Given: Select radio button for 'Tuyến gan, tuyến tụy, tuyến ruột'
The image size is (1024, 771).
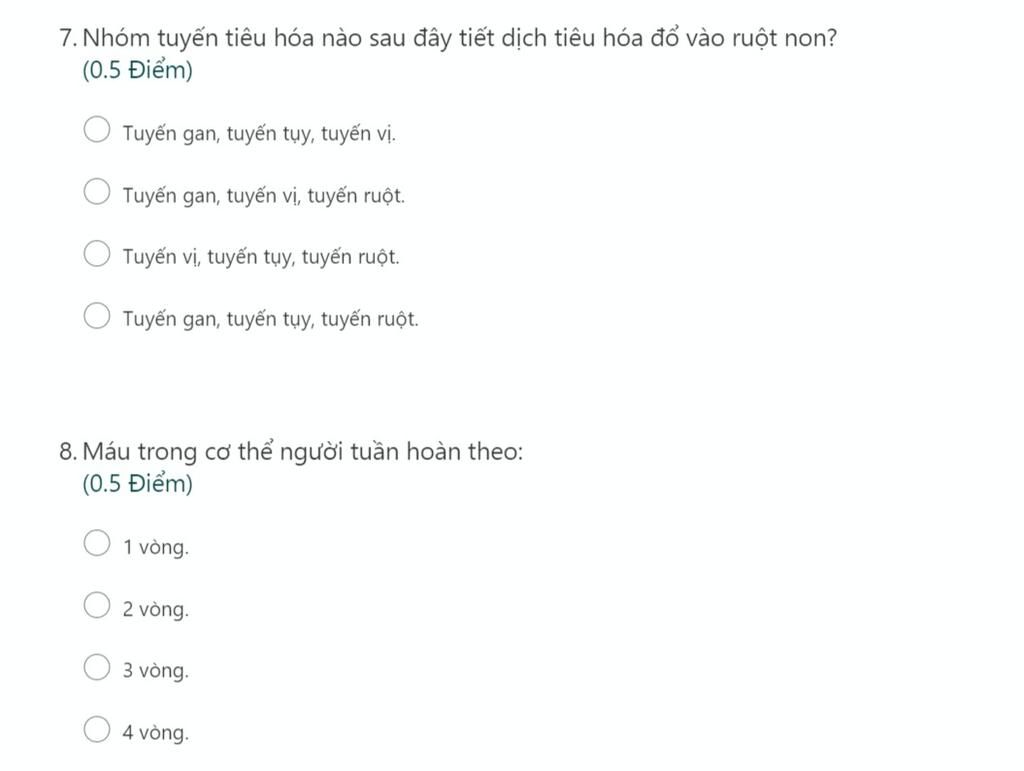Looking at the screenshot, I should [x=97, y=315].
